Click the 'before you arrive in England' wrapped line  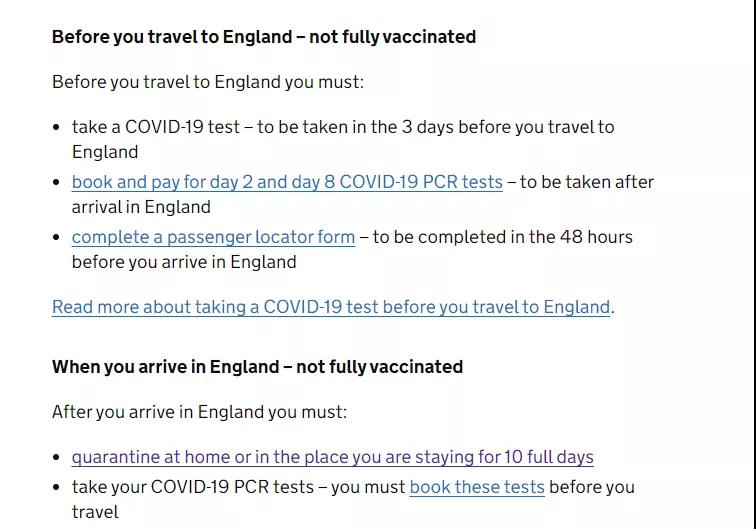[x=184, y=262]
